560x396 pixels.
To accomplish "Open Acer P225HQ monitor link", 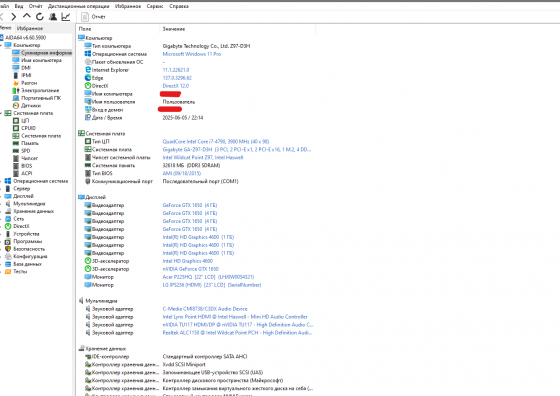I will point(208,277).
